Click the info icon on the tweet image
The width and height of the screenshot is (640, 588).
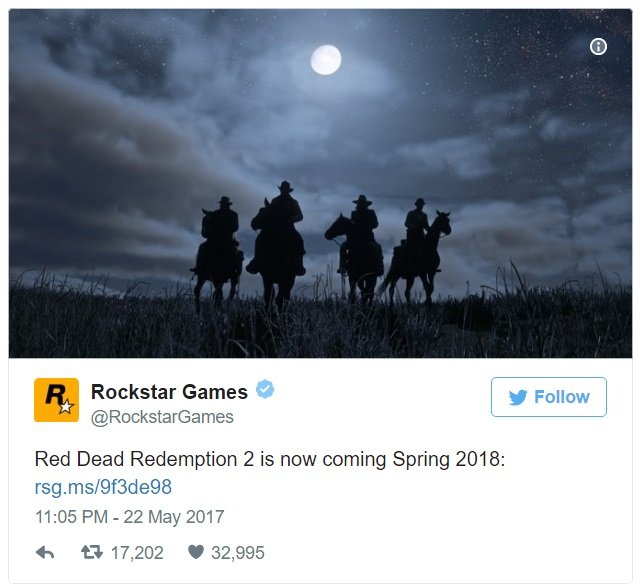(598, 47)
